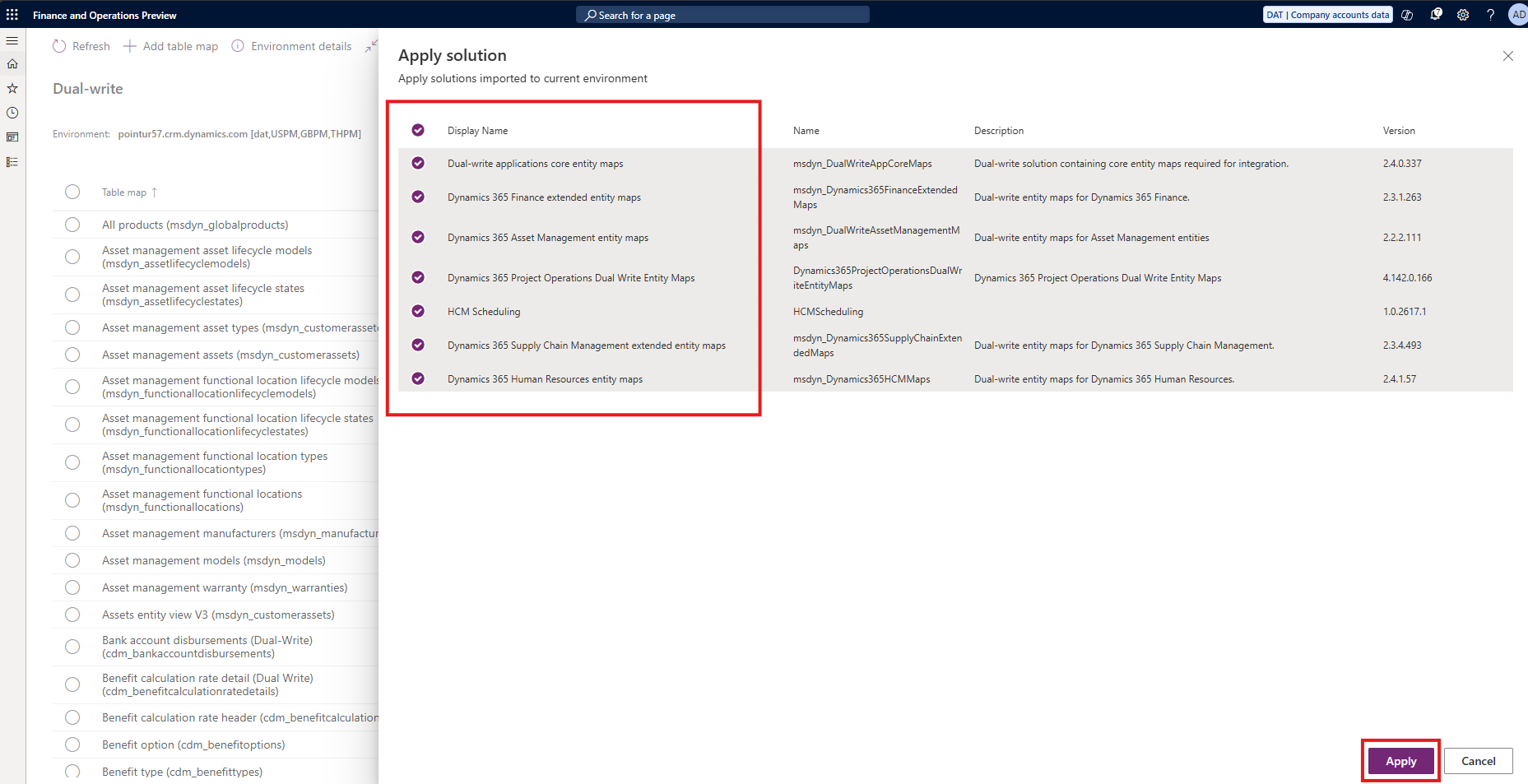Open the Help question mark icon
The height and width of the screenshot is (784, 1528).
1490,15
